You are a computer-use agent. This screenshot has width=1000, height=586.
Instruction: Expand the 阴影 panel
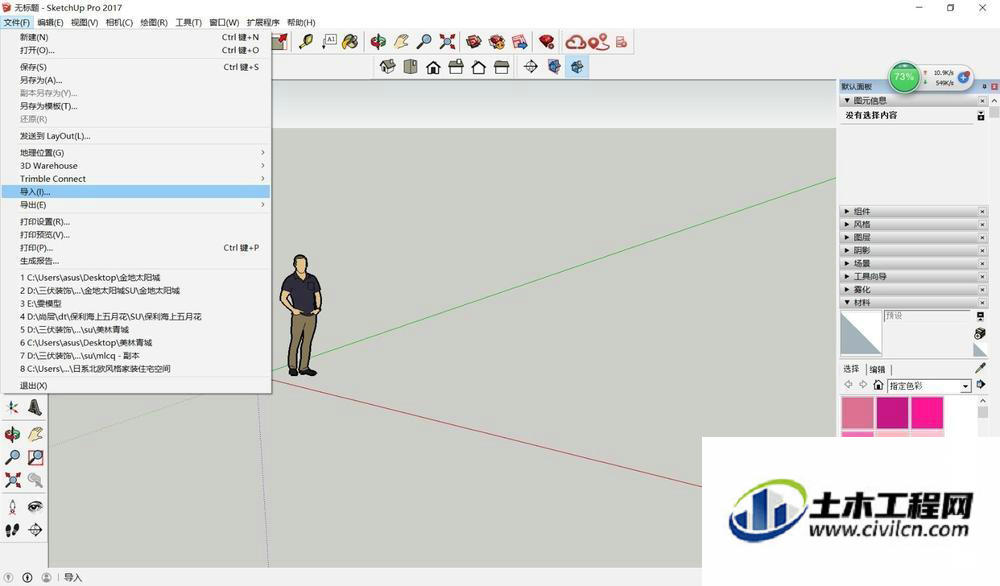pos(912,251)
